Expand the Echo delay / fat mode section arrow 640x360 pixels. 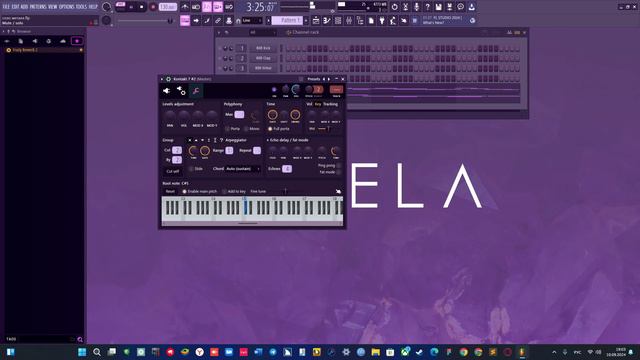coord(268,140)
